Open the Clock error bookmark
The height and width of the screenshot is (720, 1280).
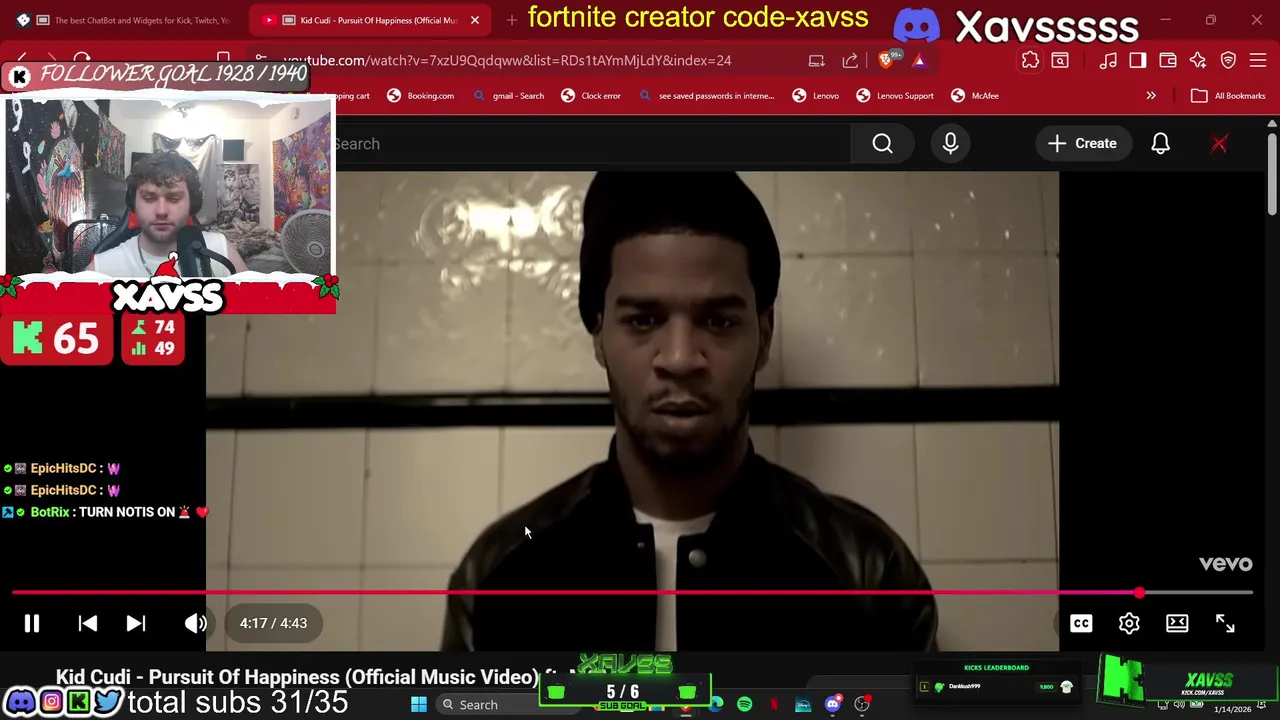pos(591,96)
